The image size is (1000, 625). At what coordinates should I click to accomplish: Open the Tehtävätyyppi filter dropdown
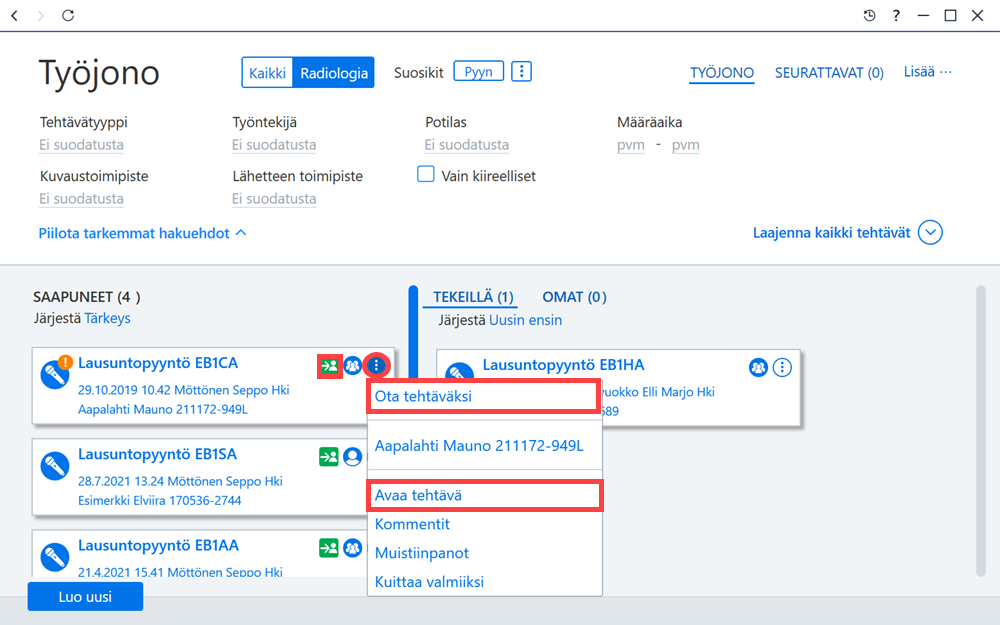82,145
